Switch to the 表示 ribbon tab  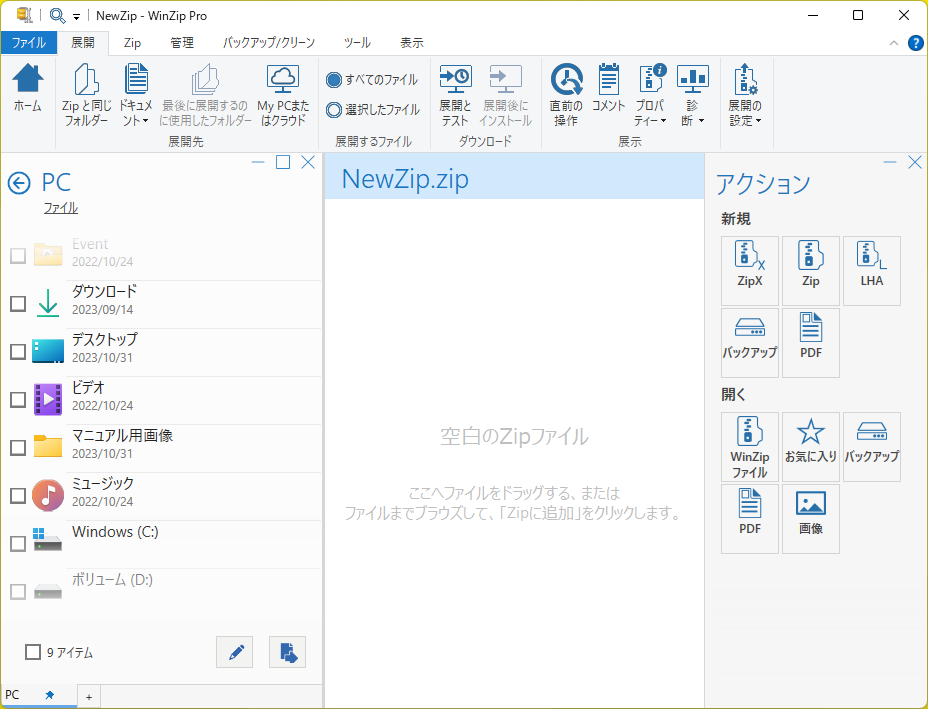(413, 43)
